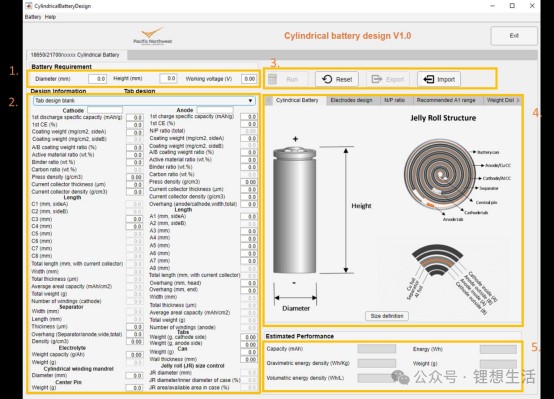
Task: Open the Recommended A1 range tab
Action: pos(446,100)
